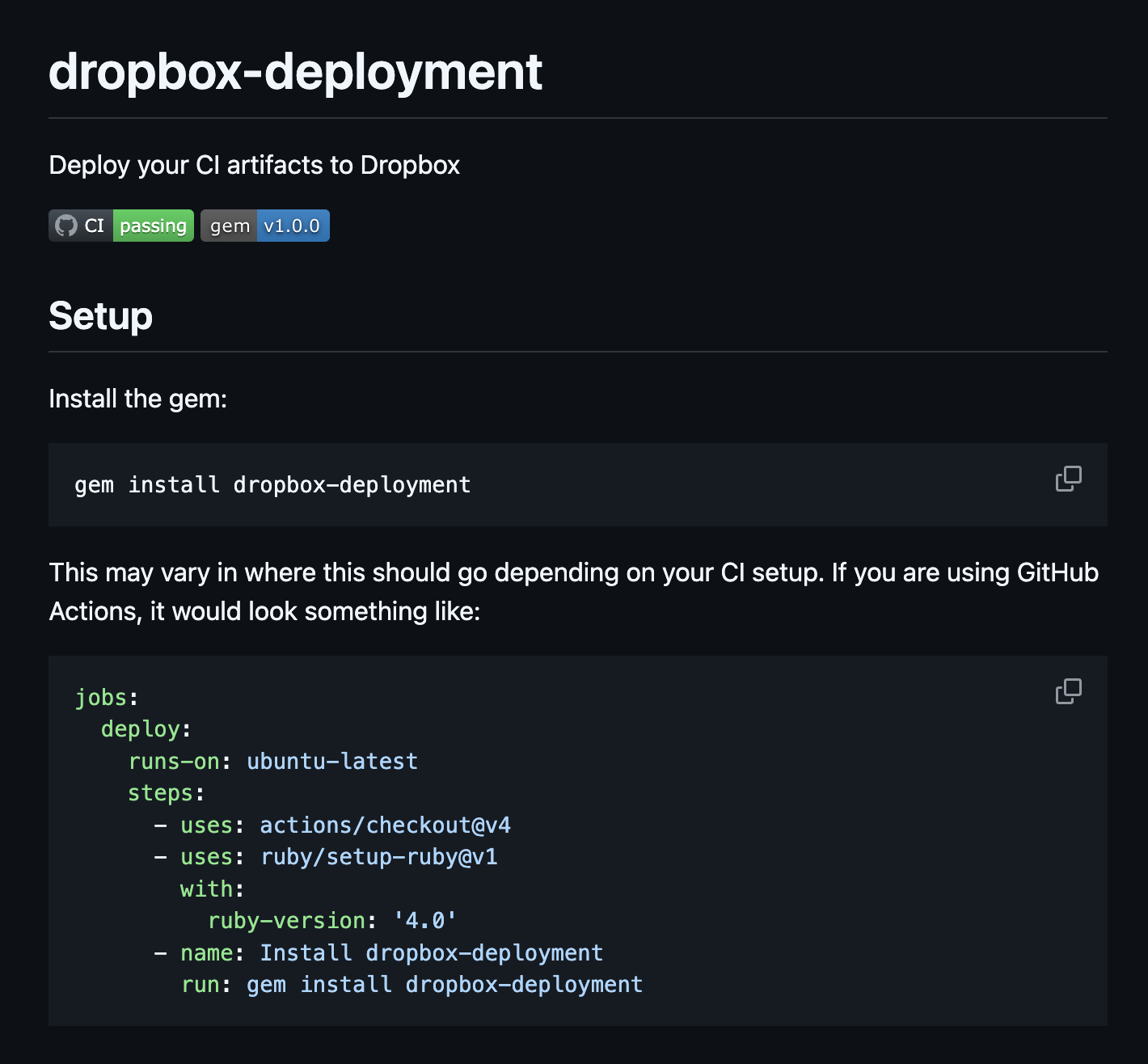Image resolution: width=1148 pixels, height=1064 pixels.
Task: Click 'runs-on: ubuntu-latest' line
Action: coord(273,761)
